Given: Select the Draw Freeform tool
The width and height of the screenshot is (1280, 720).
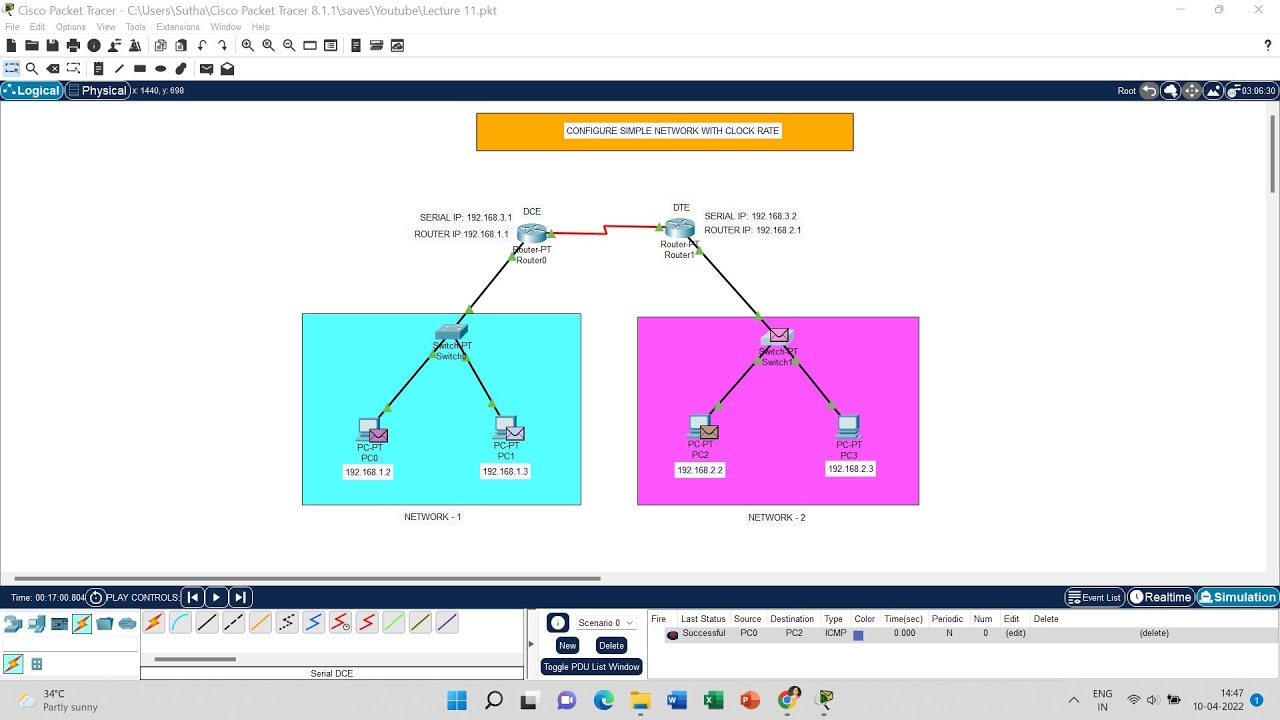Looking at the screenshot, I should (181, 69).
